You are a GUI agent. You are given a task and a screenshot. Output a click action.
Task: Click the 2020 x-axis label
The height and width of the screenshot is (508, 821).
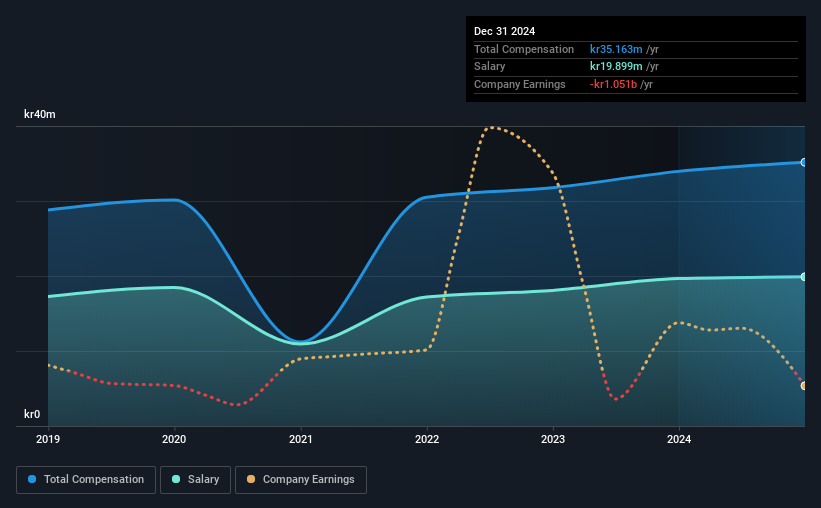tap(174, 439)
